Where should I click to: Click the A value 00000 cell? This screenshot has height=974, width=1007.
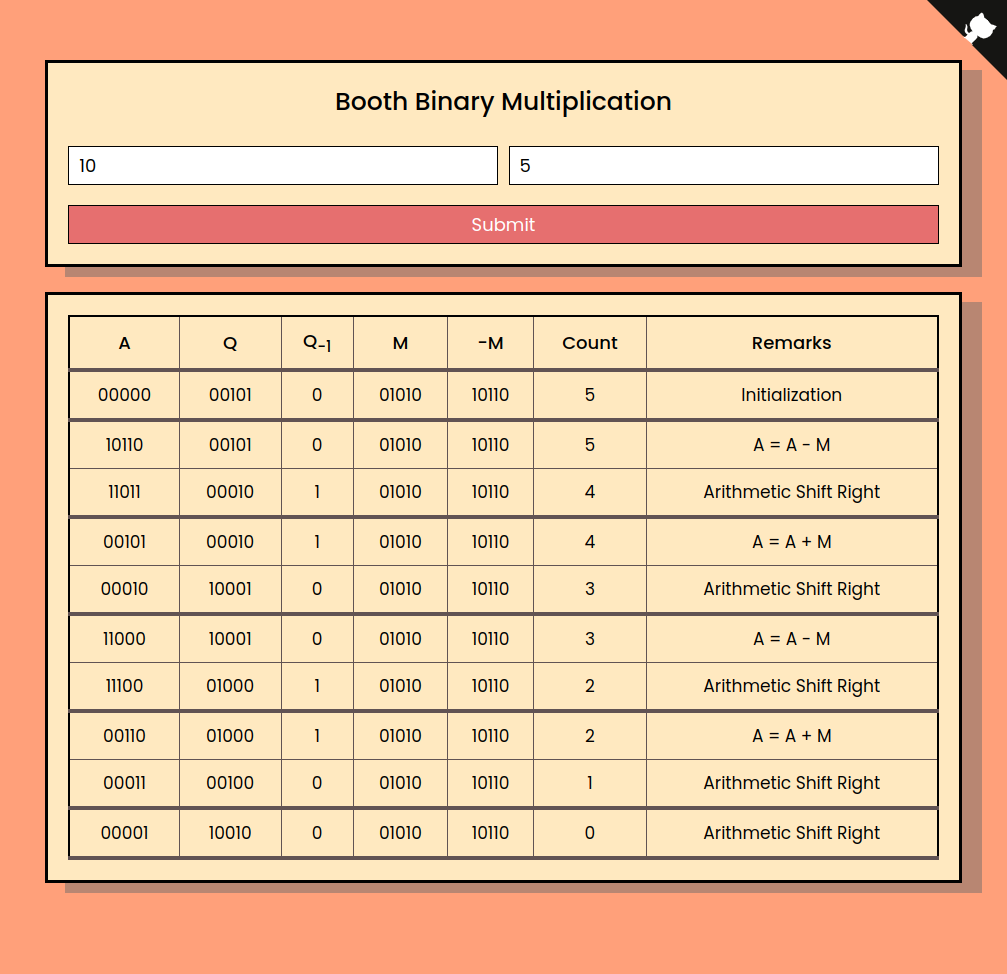click(x=123, y=394)
